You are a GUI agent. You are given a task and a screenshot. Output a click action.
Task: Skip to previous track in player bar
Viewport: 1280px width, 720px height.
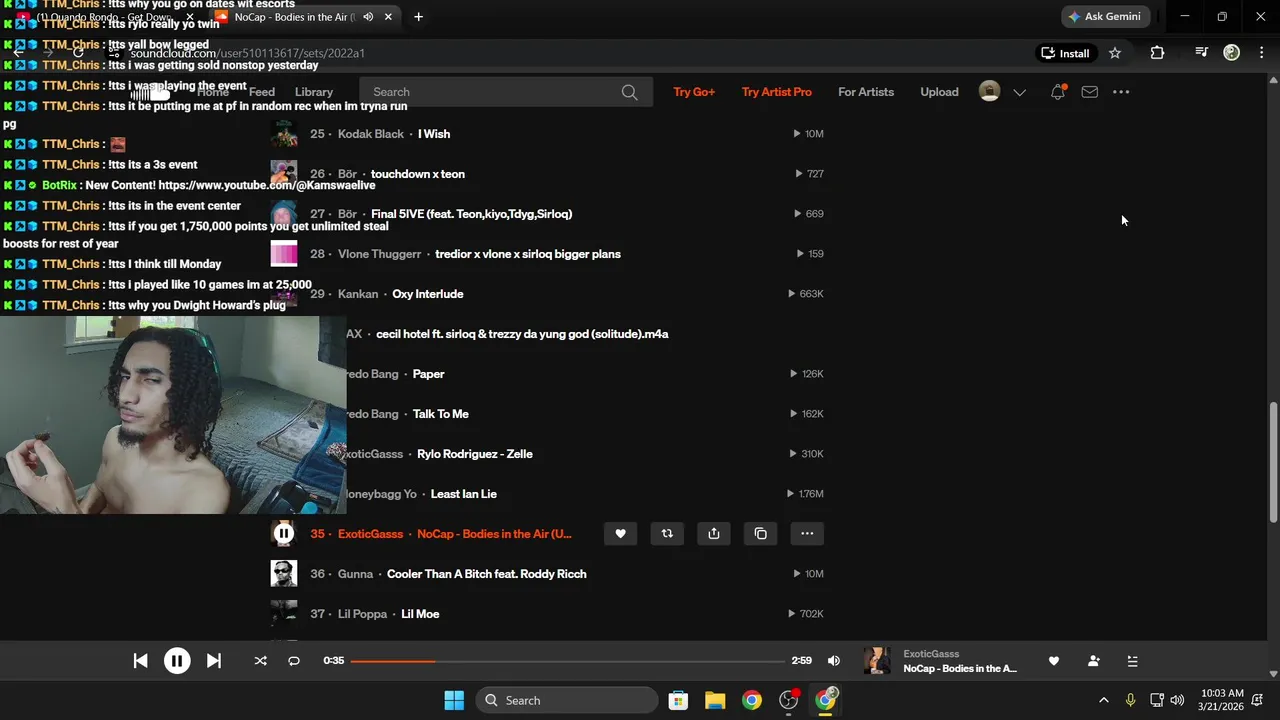pyautogui.click(x=141, y=661)
